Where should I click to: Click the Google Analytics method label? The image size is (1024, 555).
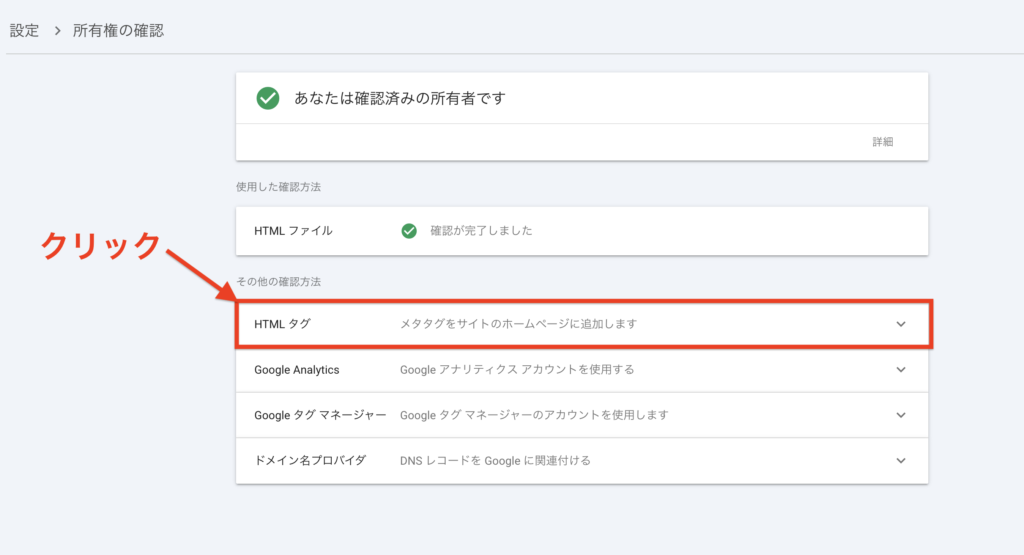(x=296, y=370)
